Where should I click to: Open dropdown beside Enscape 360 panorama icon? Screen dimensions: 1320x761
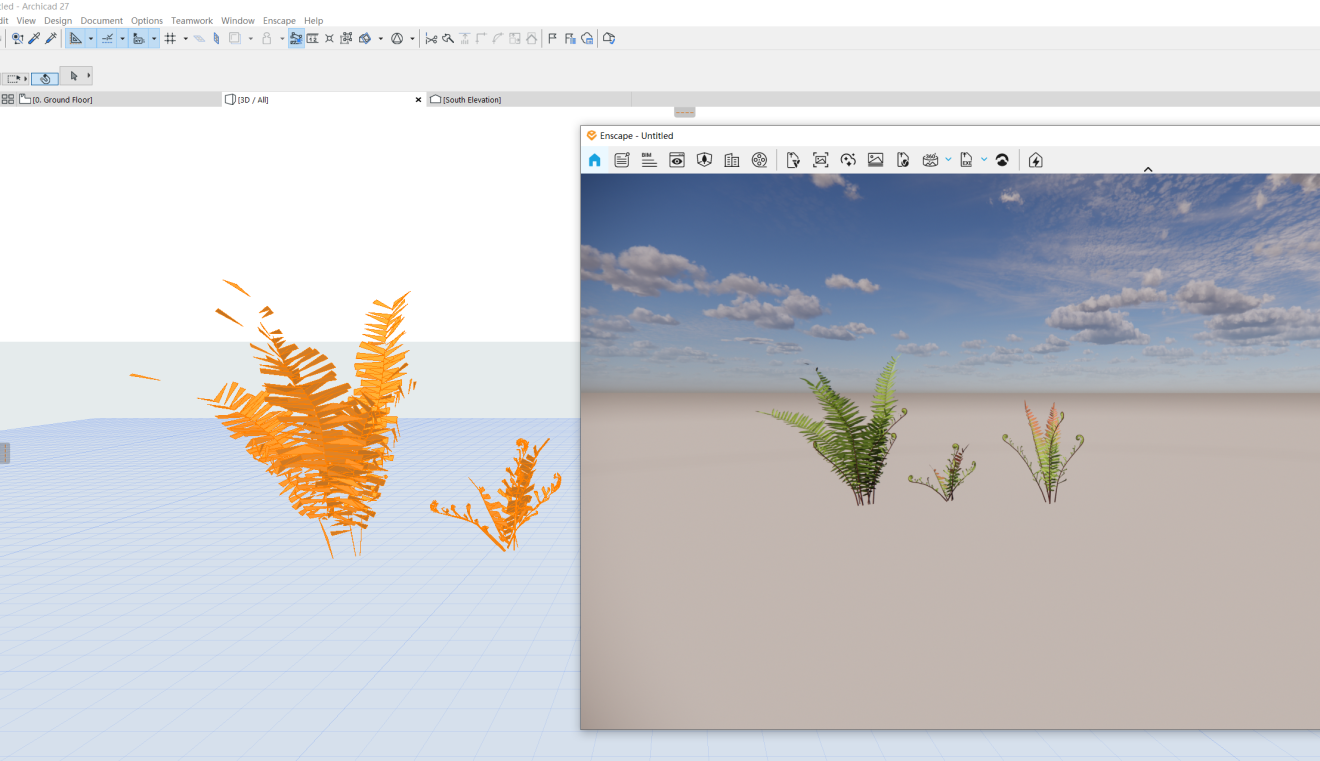pos(948,160)
